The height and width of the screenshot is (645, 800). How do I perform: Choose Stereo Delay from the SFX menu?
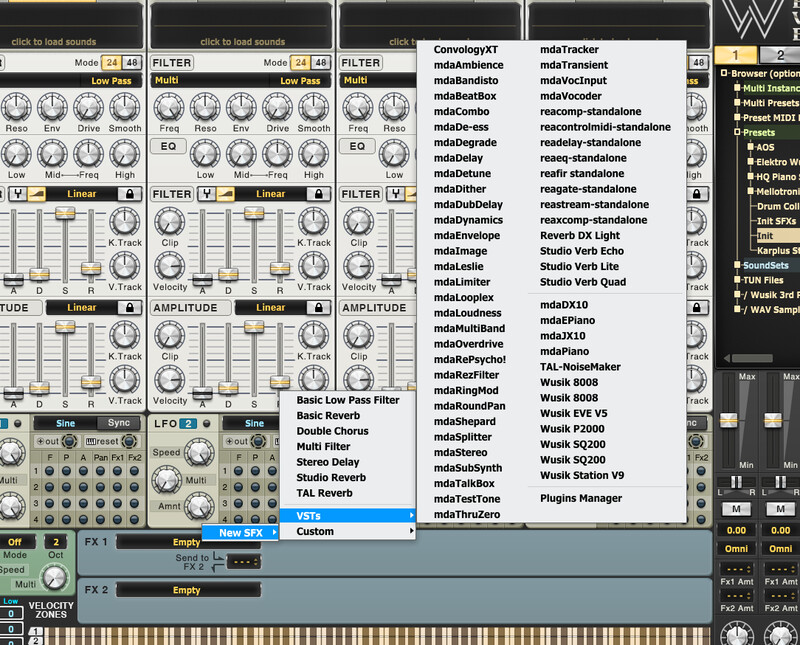pyautogui.click(x=347, y=462)
